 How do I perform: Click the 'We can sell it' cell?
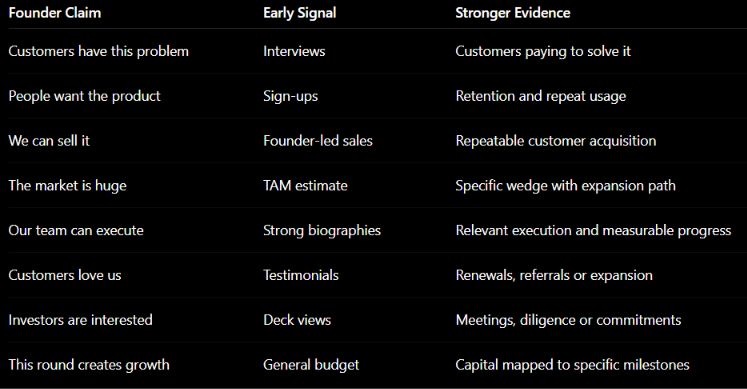(x=49, y=141)
